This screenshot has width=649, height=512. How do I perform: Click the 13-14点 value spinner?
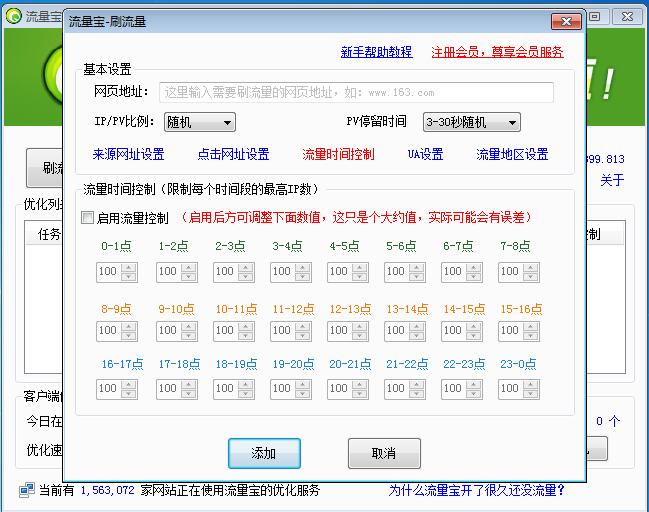tap(404, 331)
